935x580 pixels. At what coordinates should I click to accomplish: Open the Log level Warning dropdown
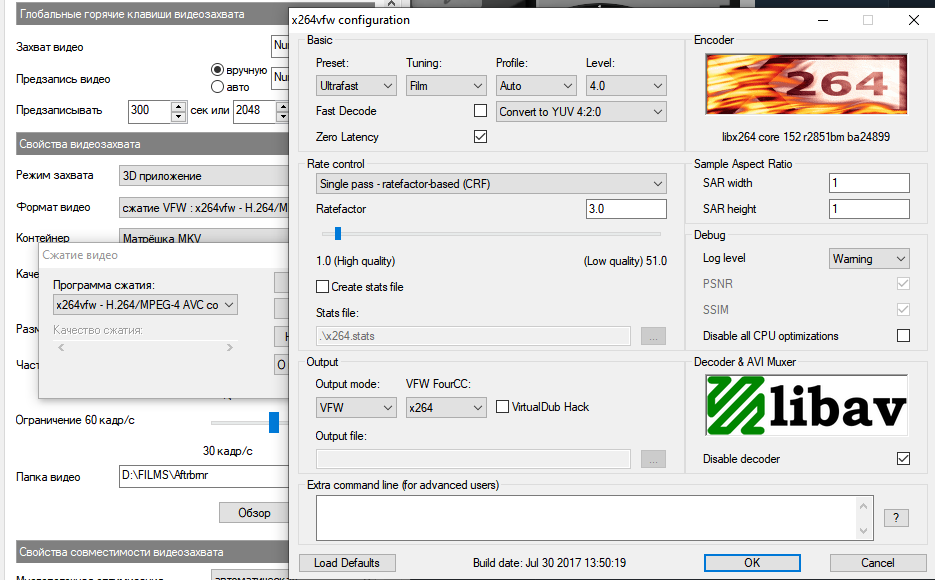pyautogui.click(x=869, y=259)
